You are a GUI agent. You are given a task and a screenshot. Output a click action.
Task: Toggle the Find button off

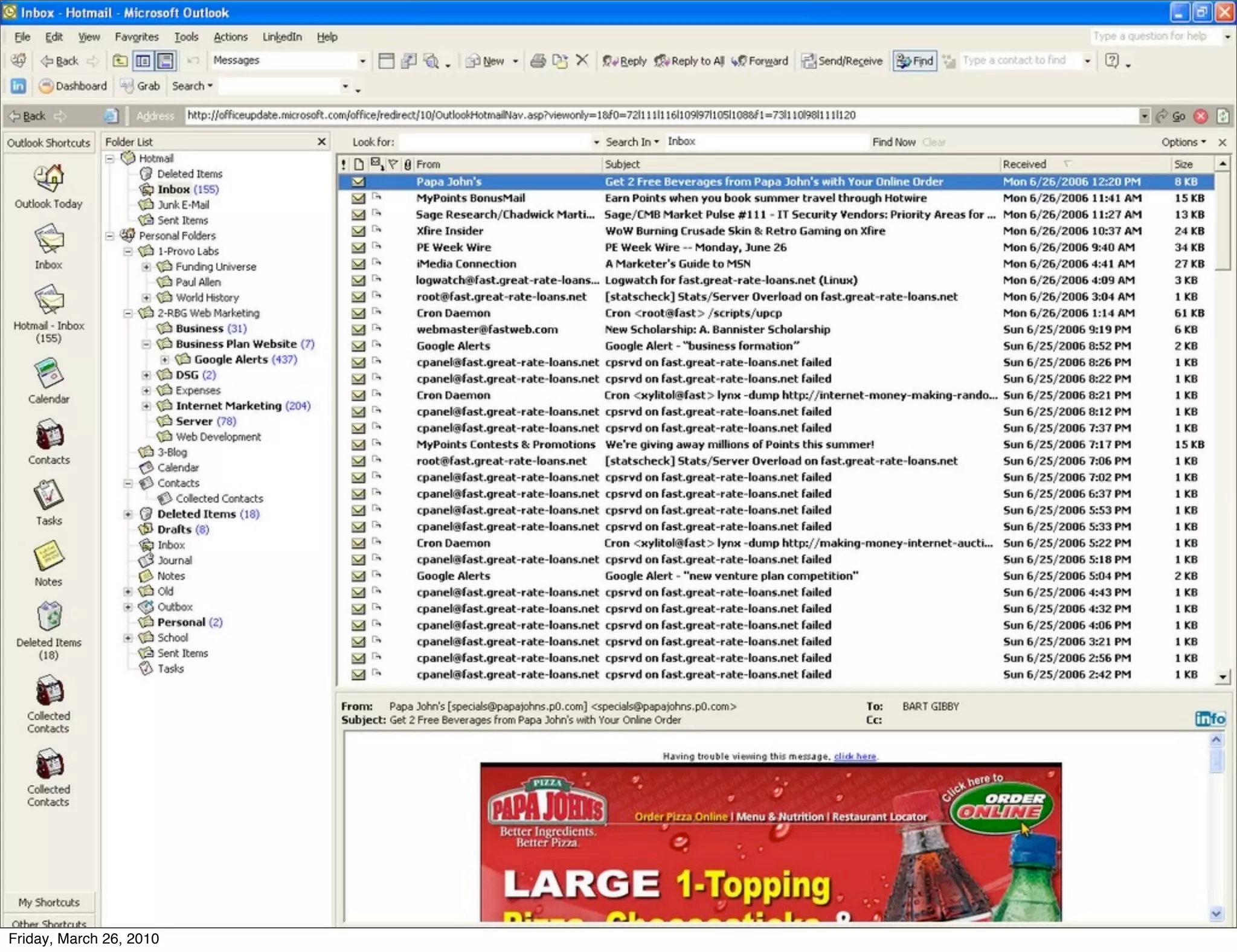point(914,60)
